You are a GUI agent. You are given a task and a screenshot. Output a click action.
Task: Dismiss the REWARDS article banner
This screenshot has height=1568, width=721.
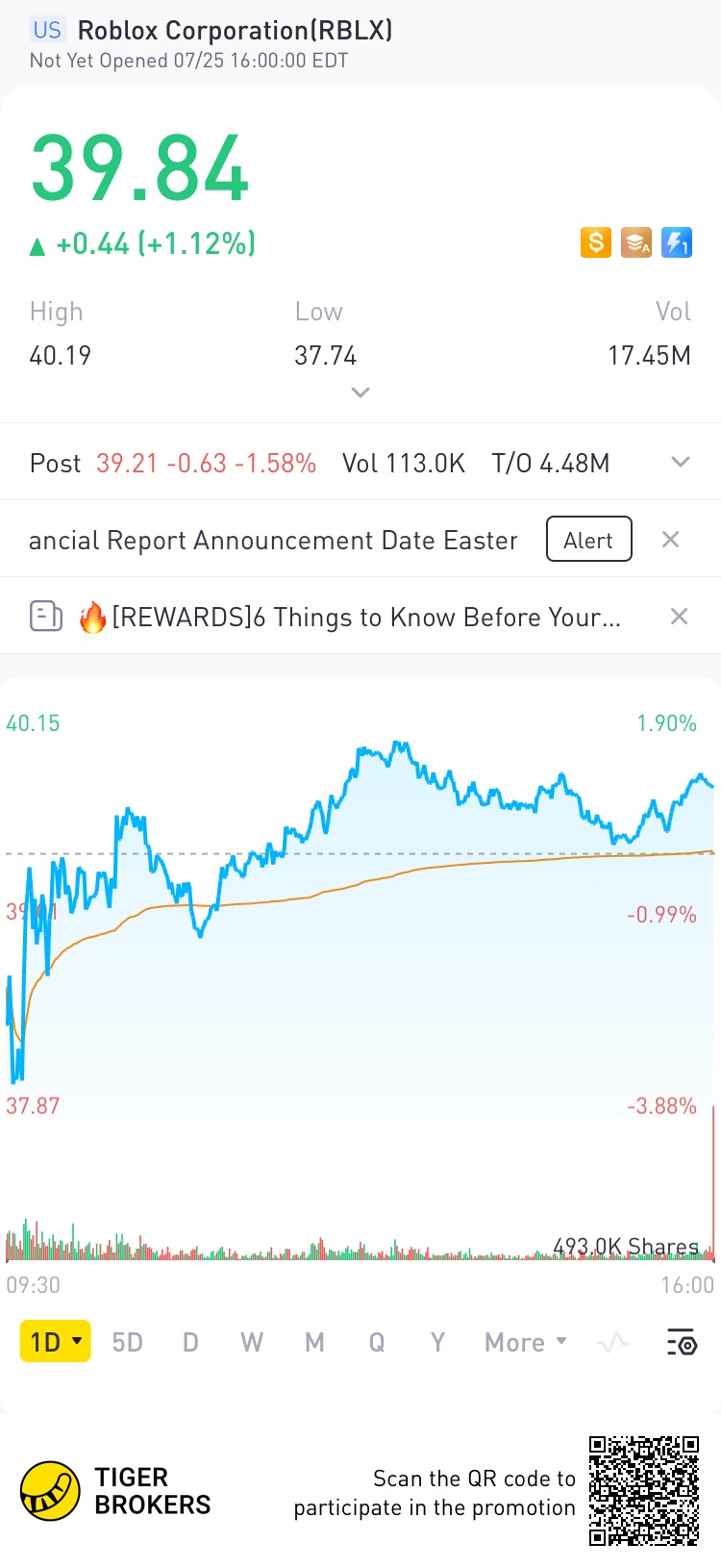679,616
